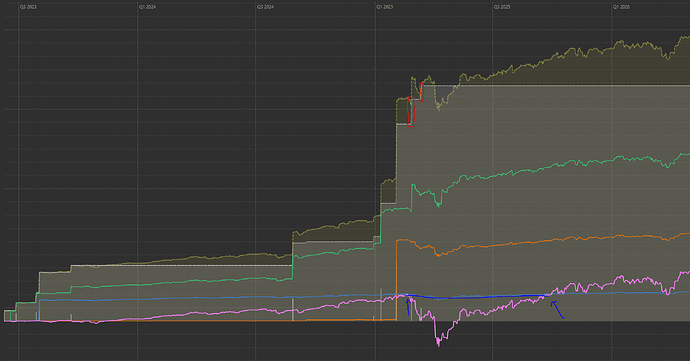Click the Q3 2023 time axis label

point(28,7)
